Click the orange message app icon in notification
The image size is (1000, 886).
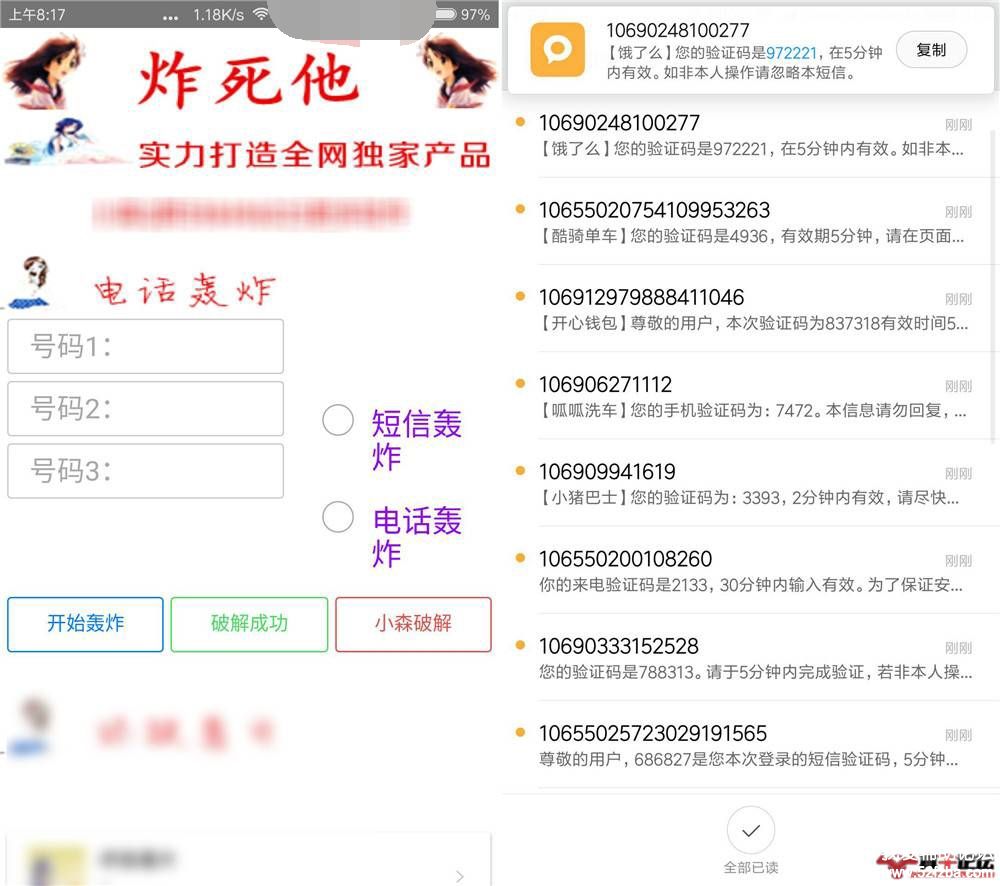557,50
